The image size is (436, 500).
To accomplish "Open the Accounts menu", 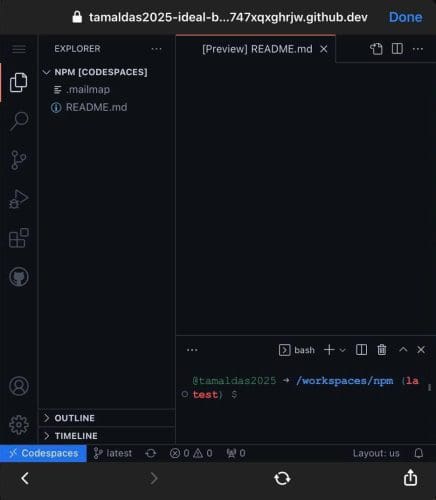I will pyautogui.click(x=19, y=386).
